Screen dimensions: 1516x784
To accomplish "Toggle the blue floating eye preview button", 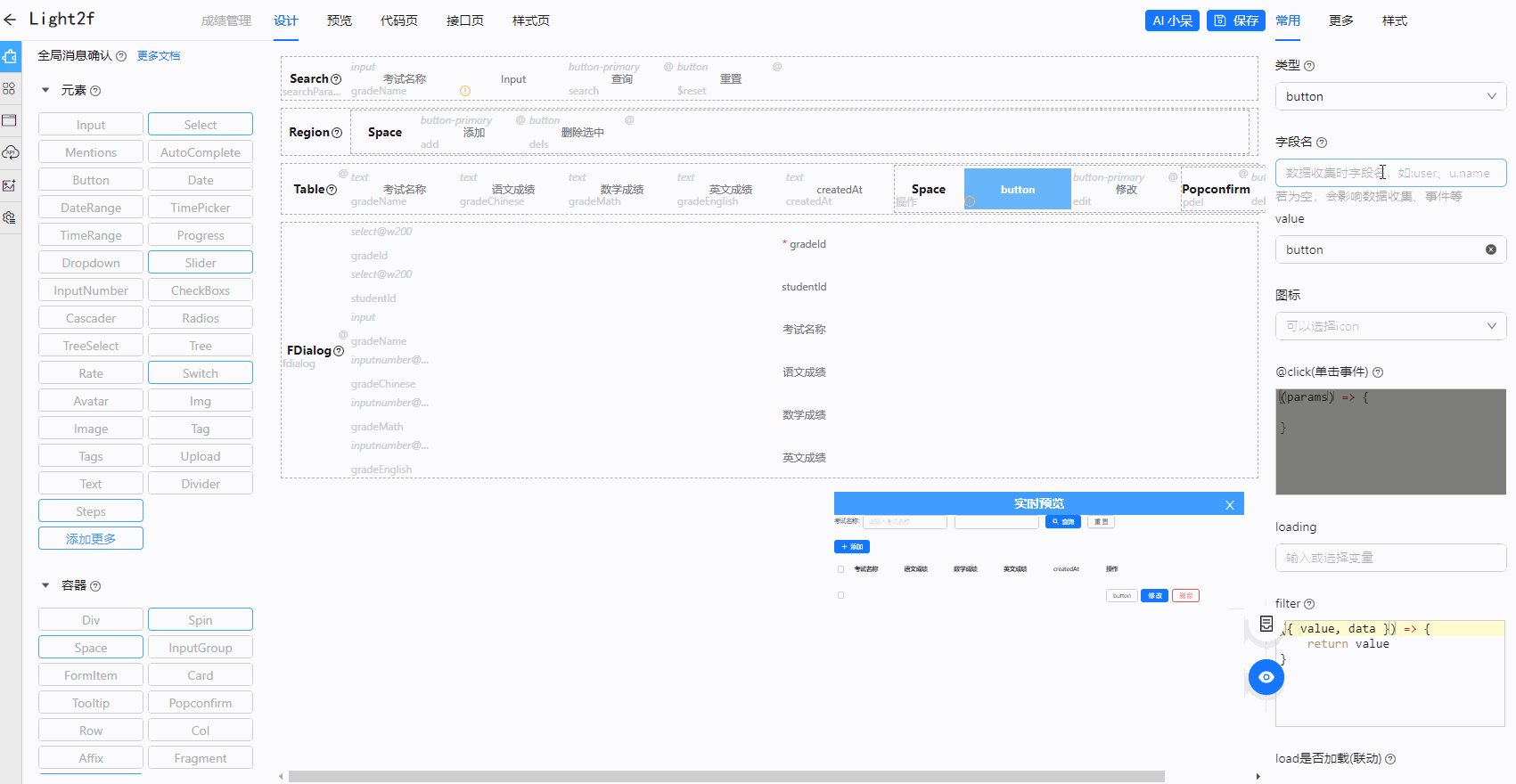I will point(1266,677).
